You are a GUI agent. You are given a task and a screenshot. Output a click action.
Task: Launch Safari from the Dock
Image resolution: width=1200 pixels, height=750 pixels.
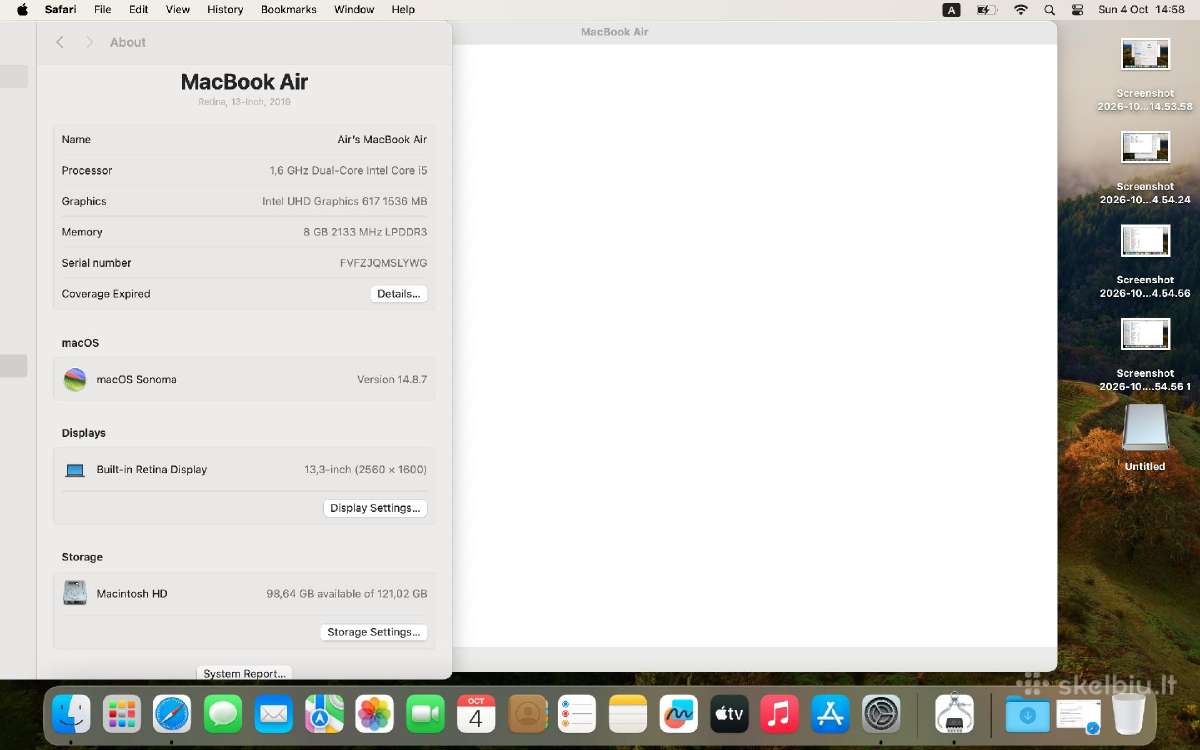pyautogui.click(x=172, y=714)
